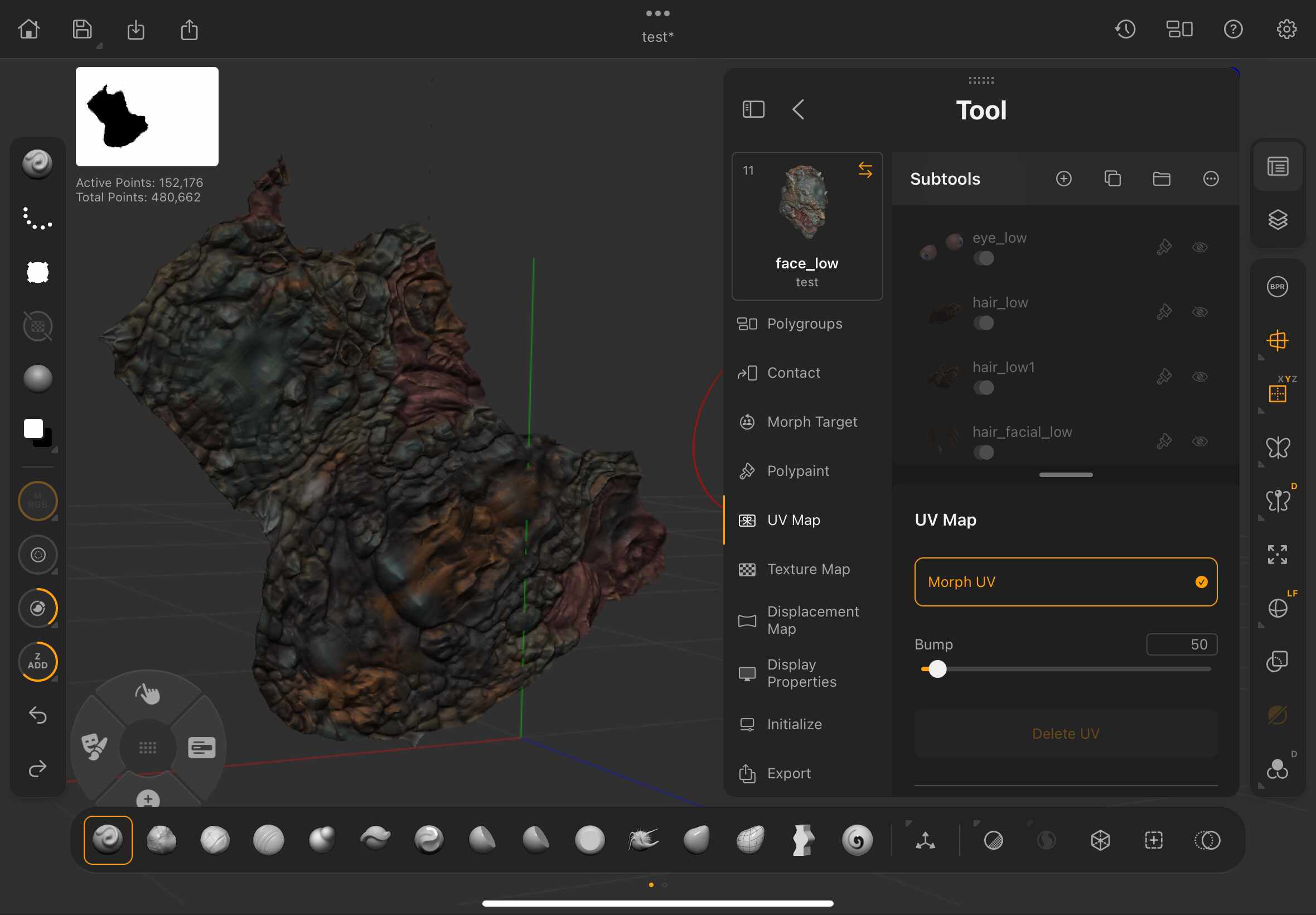Click the Zadd mode button

(x=38, y=661)
